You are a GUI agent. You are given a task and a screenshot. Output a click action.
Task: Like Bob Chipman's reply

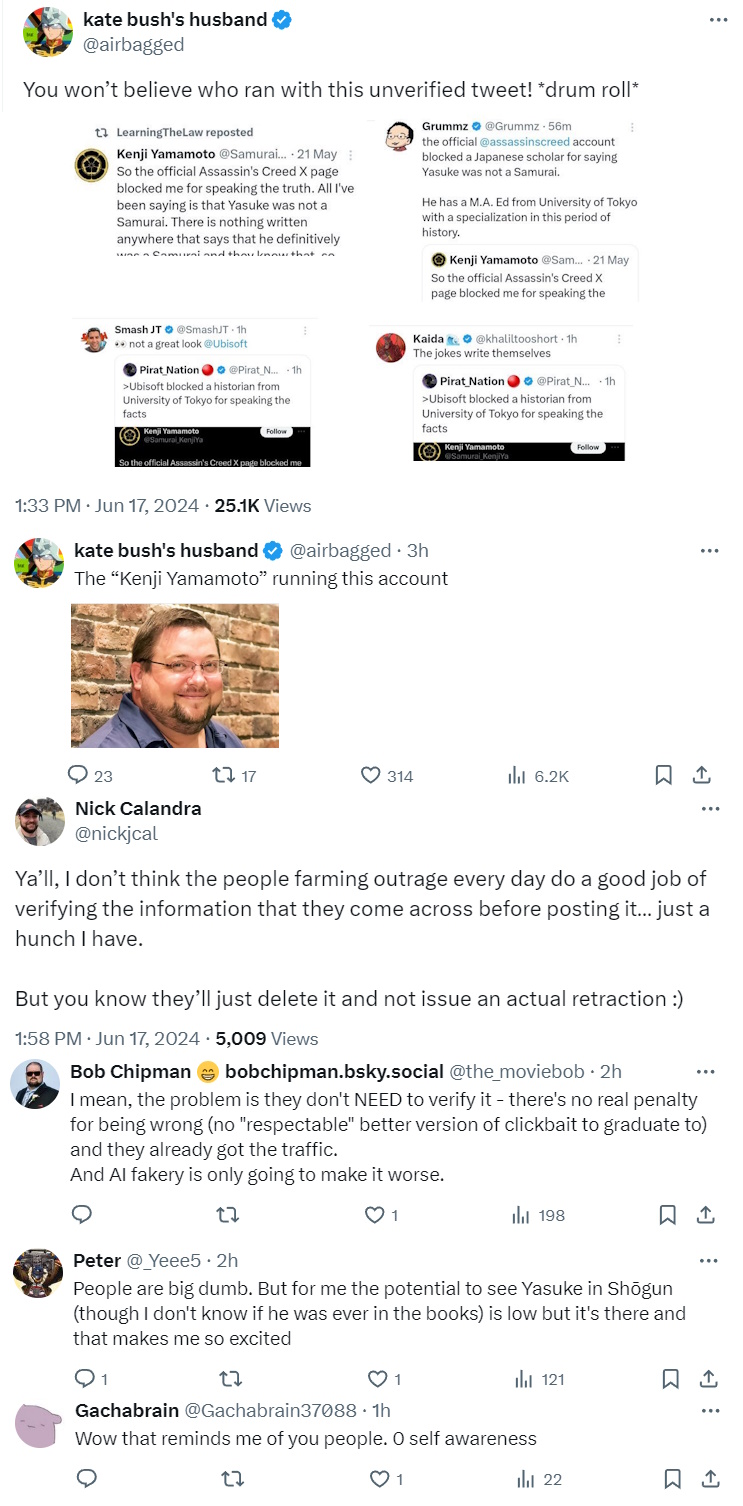[375, 1215]
